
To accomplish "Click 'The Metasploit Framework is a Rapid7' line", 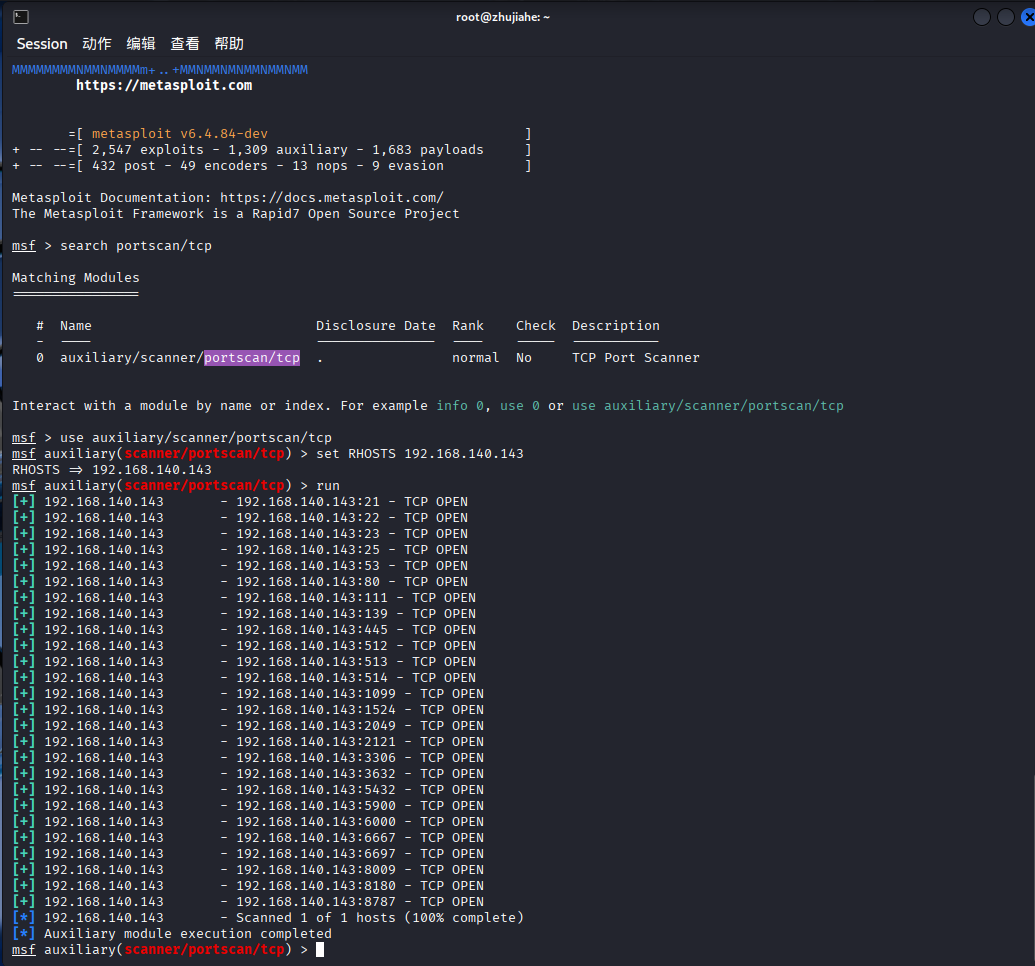I will (x=236, y=213).
